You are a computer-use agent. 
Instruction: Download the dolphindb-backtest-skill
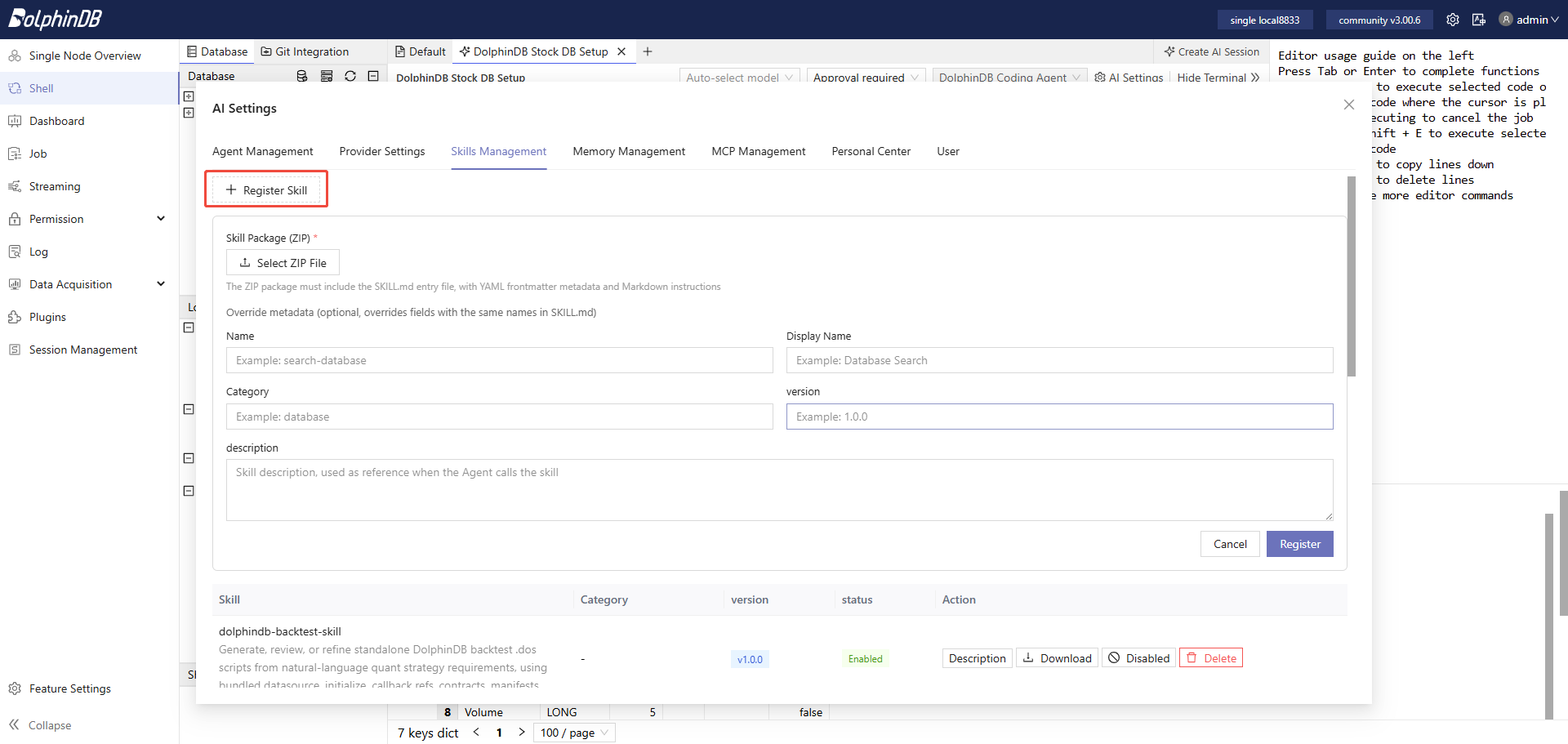coord(1057,658)
